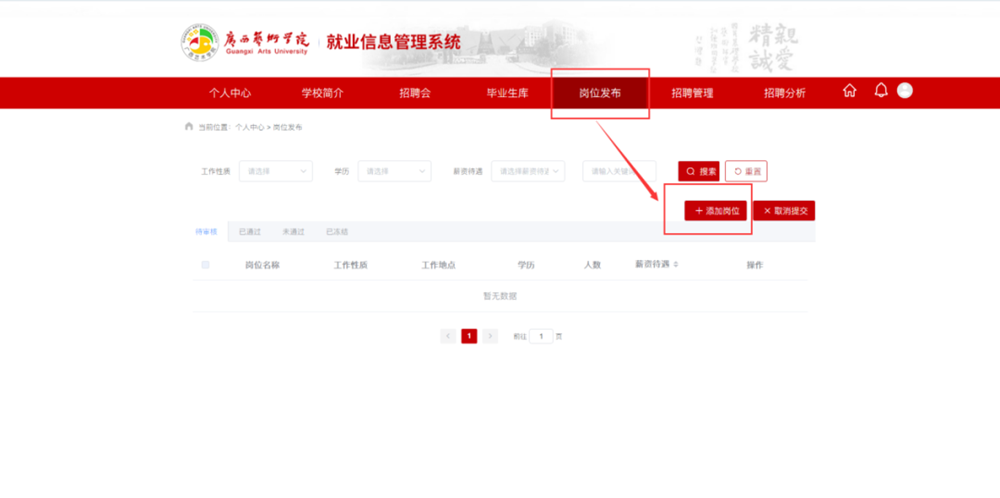
Task: Click the 工作地点 column header
Action: coord(438,265)
